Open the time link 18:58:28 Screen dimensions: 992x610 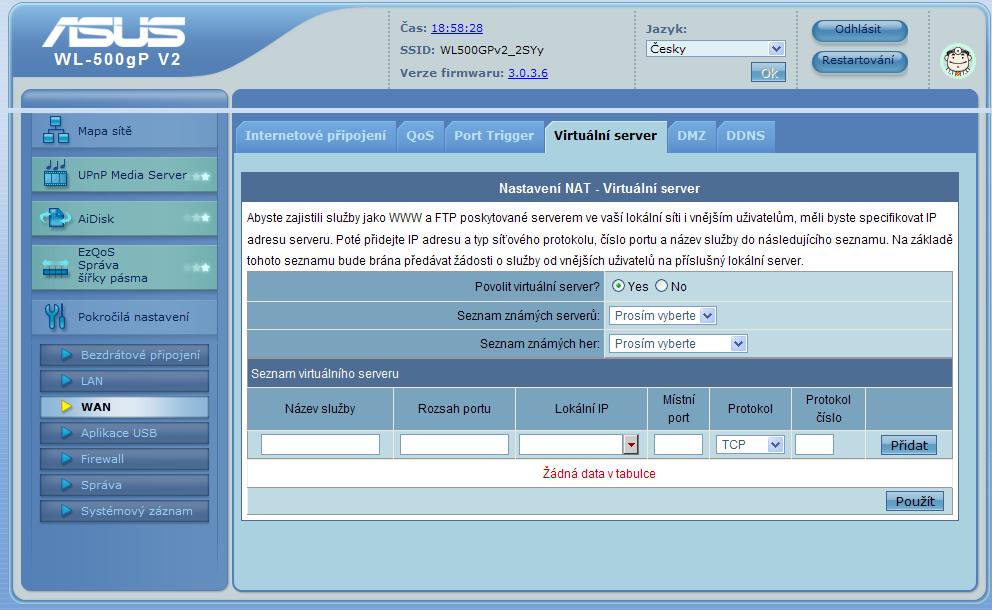[x=457, y=28]
